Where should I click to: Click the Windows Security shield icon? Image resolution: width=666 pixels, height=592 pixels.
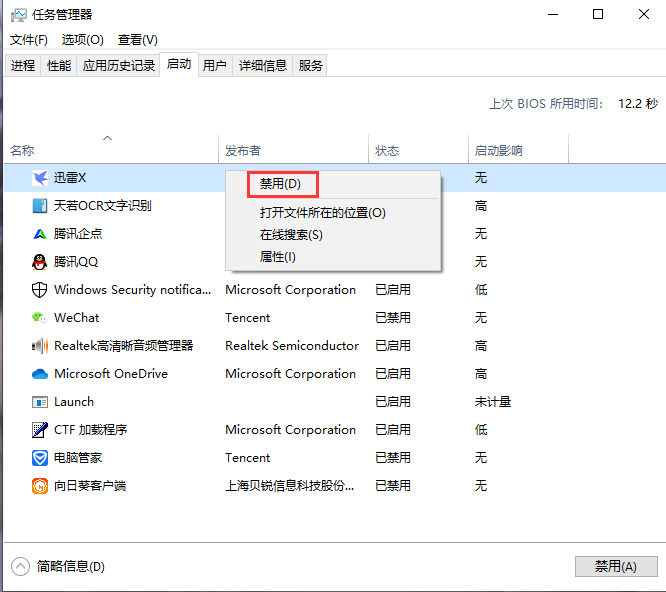[40, 290]
